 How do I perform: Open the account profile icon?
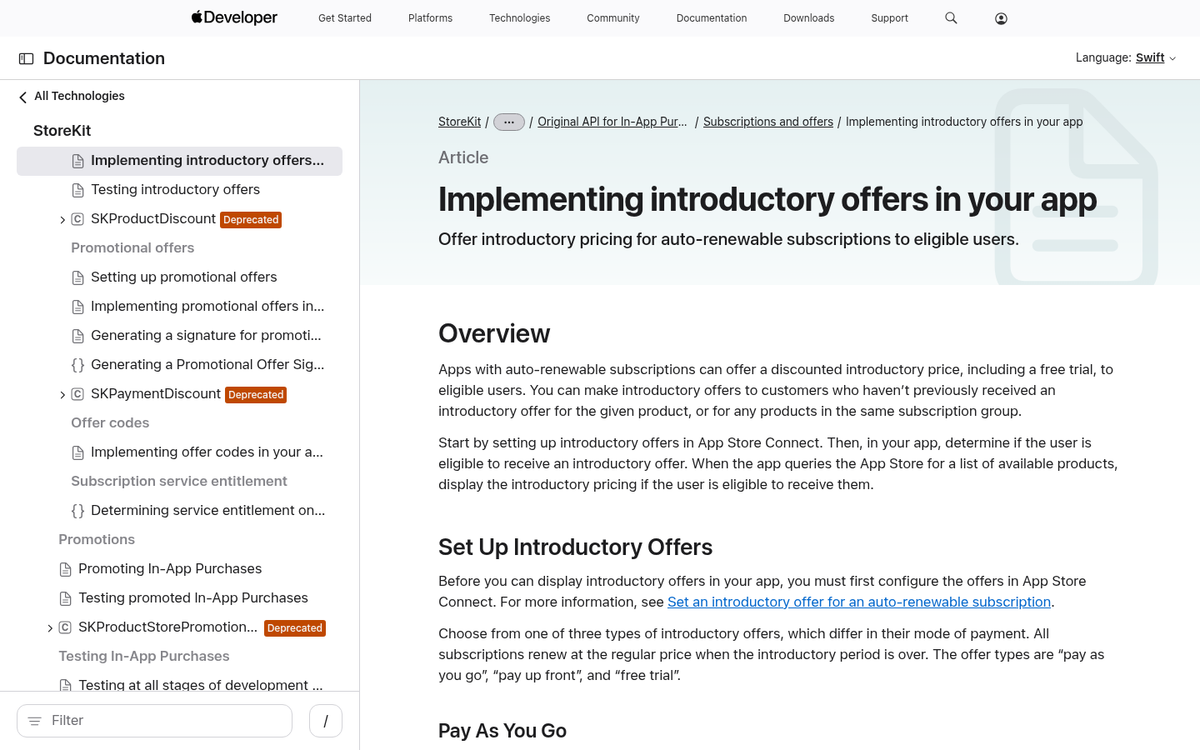coord(1001,18)
